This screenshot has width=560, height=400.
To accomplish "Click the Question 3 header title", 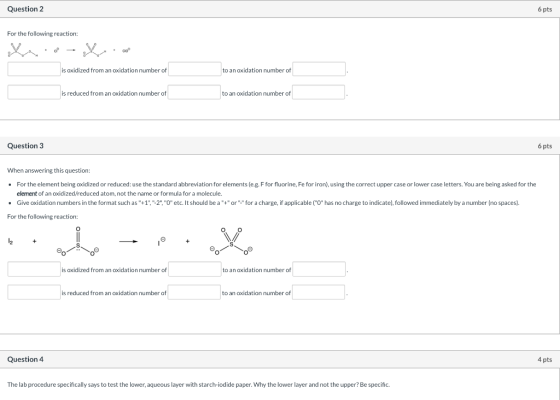I will click(25, 146).
